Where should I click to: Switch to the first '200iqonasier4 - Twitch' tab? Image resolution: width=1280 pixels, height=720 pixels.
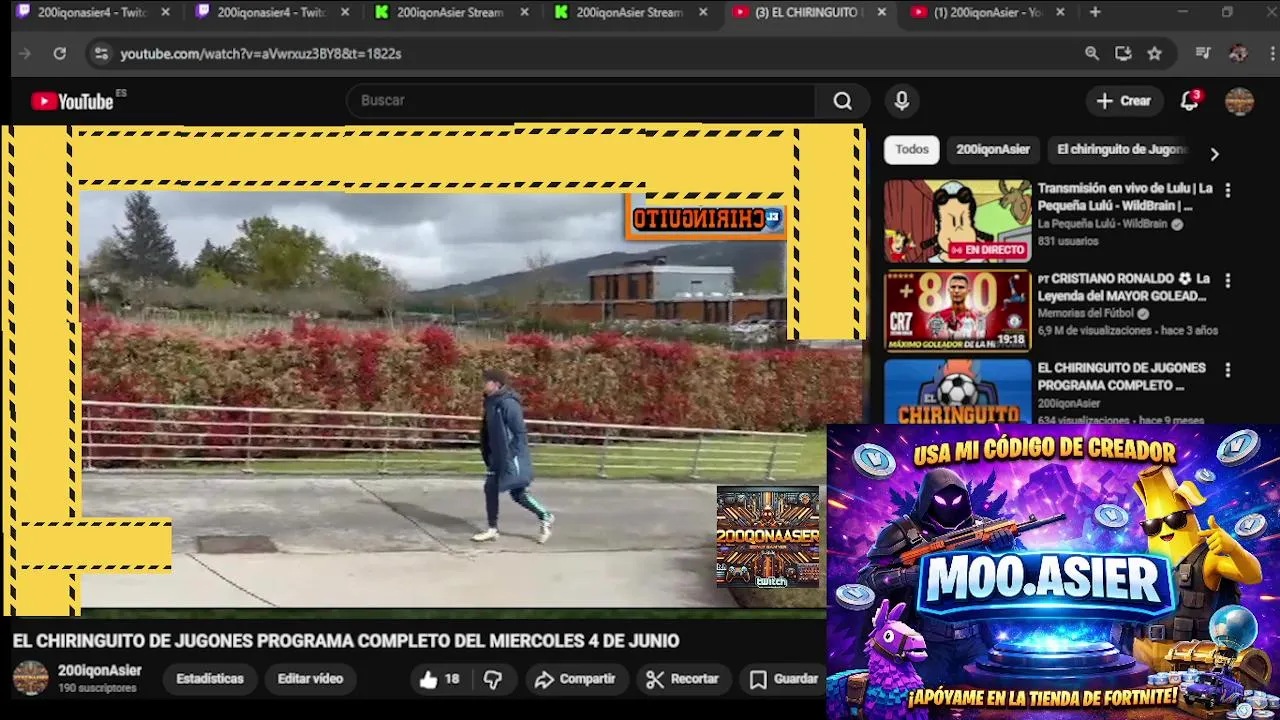[x=91, y=12]
